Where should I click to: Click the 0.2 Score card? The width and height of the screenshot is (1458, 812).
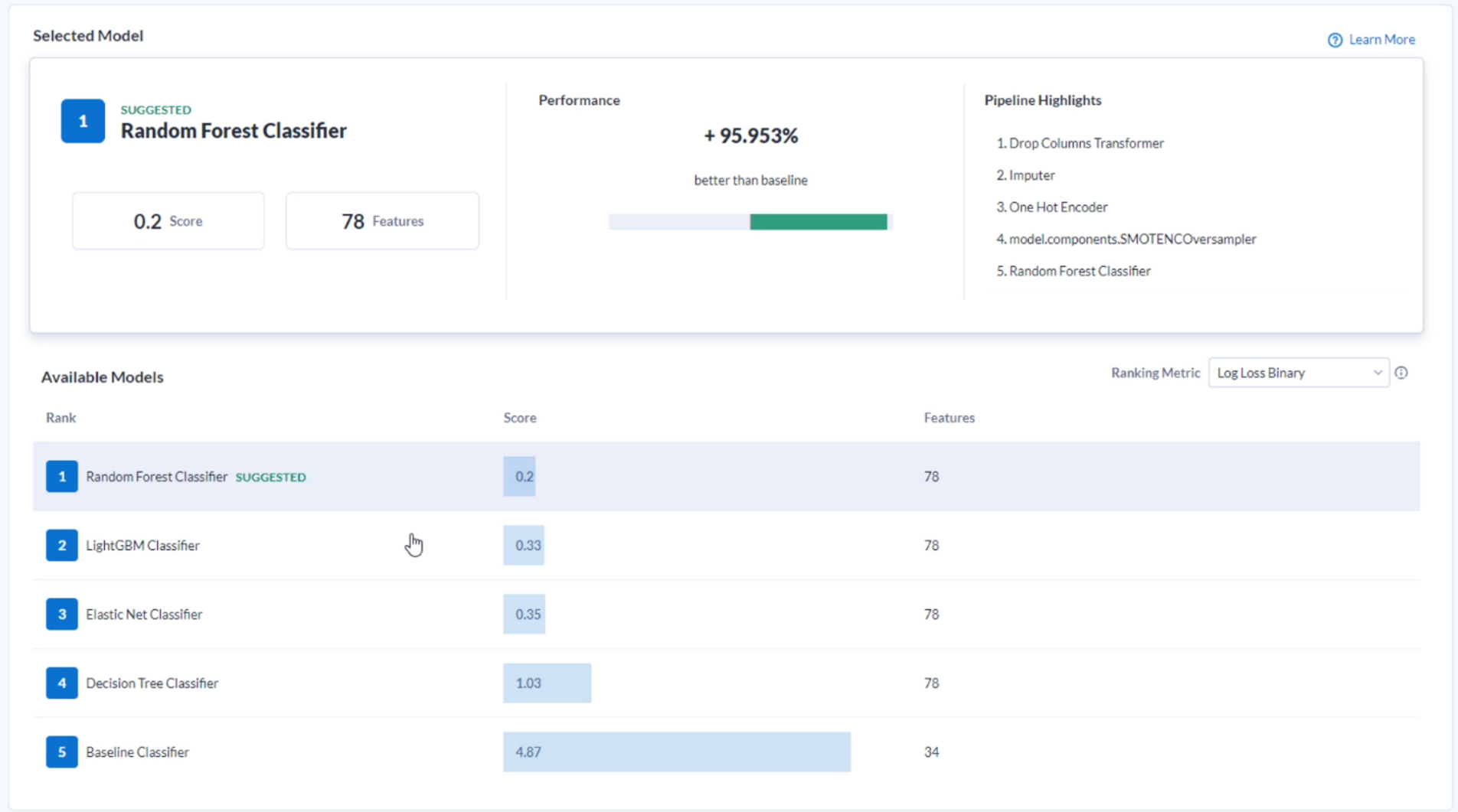pos(168,221)
